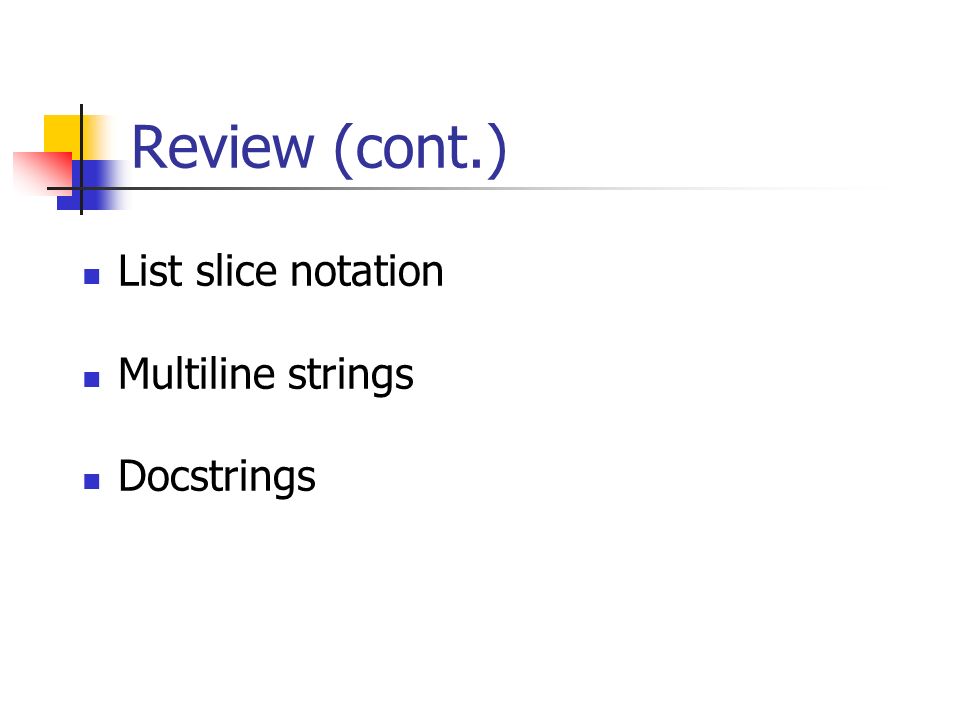The height and width of the screenshot is (720, 960).
Task: Select the List slice notation bullet text
Action: click(281, 271)
